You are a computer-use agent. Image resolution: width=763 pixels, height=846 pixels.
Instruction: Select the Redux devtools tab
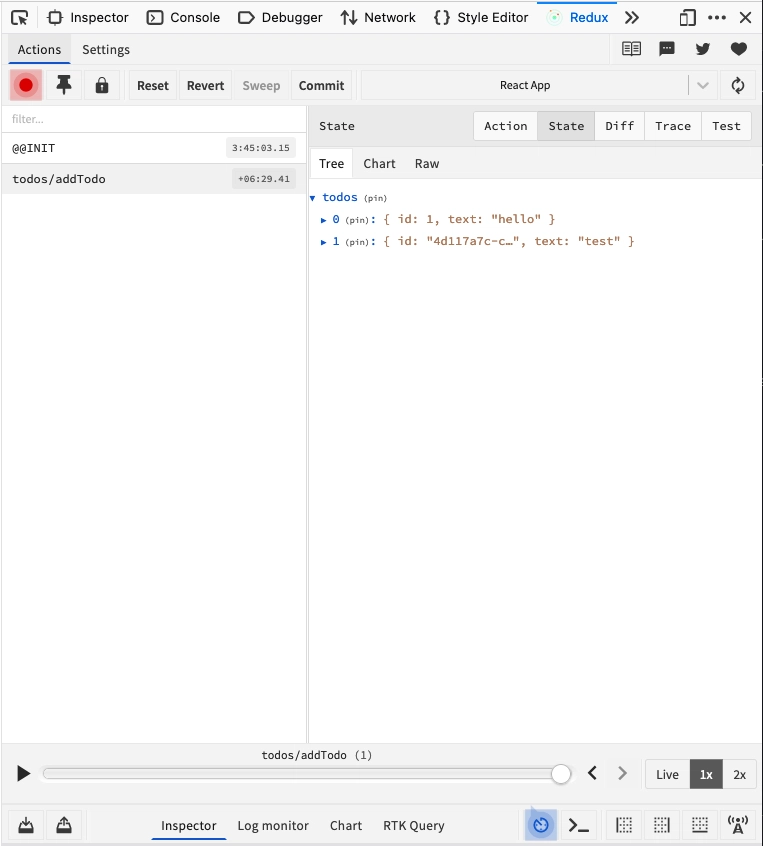click(x=577, y=17)
